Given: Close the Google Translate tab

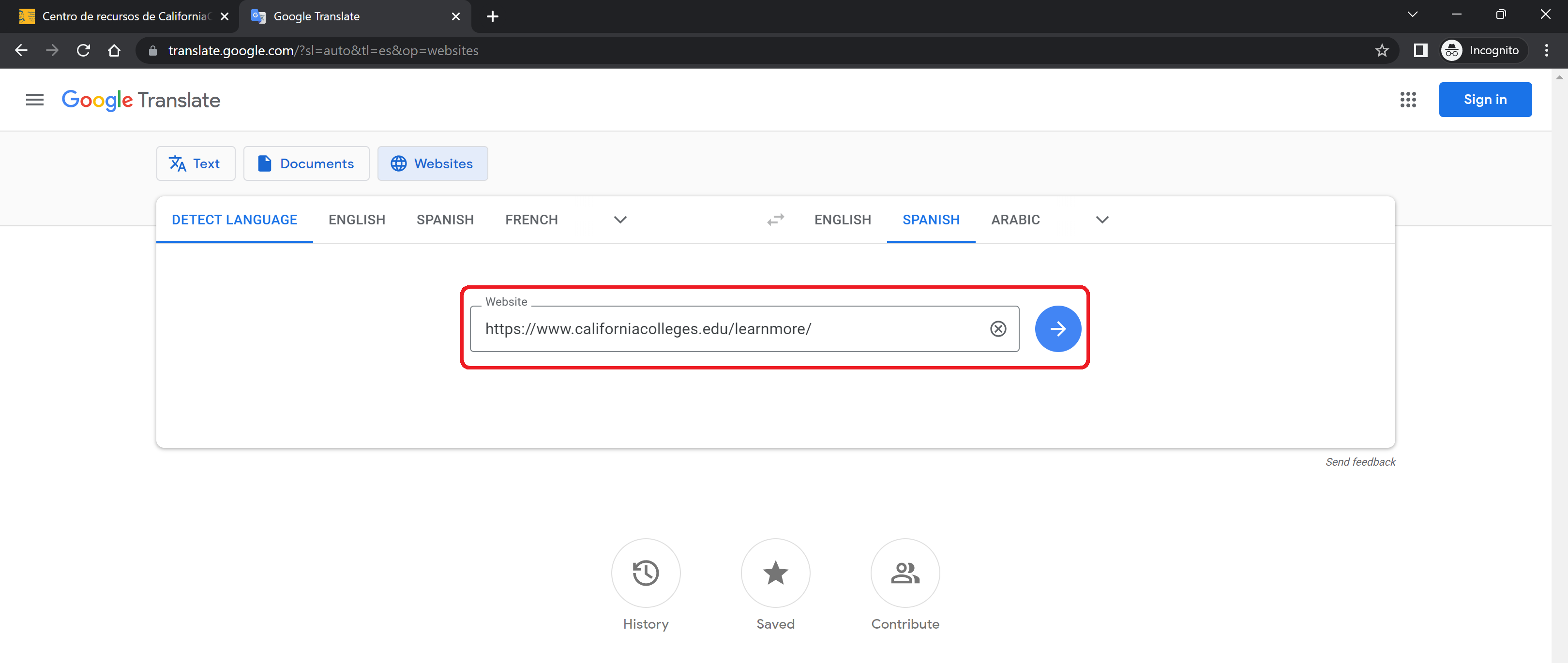Looking at the screenshot, I should (455, 16).
